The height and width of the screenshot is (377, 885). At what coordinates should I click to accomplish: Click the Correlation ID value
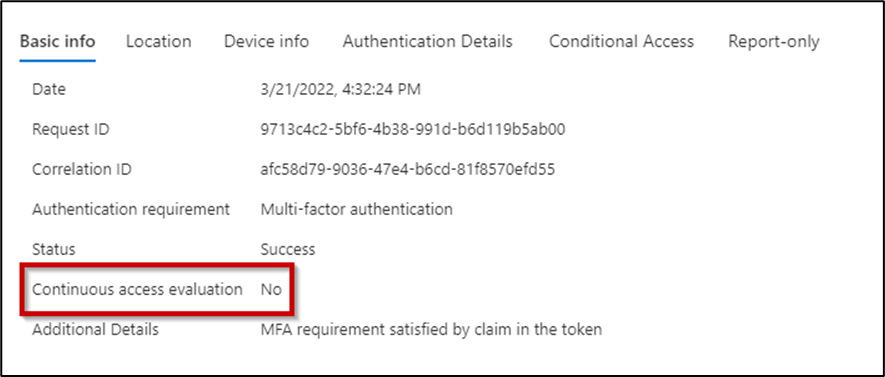pyautogui.click(x=408, y=169)
